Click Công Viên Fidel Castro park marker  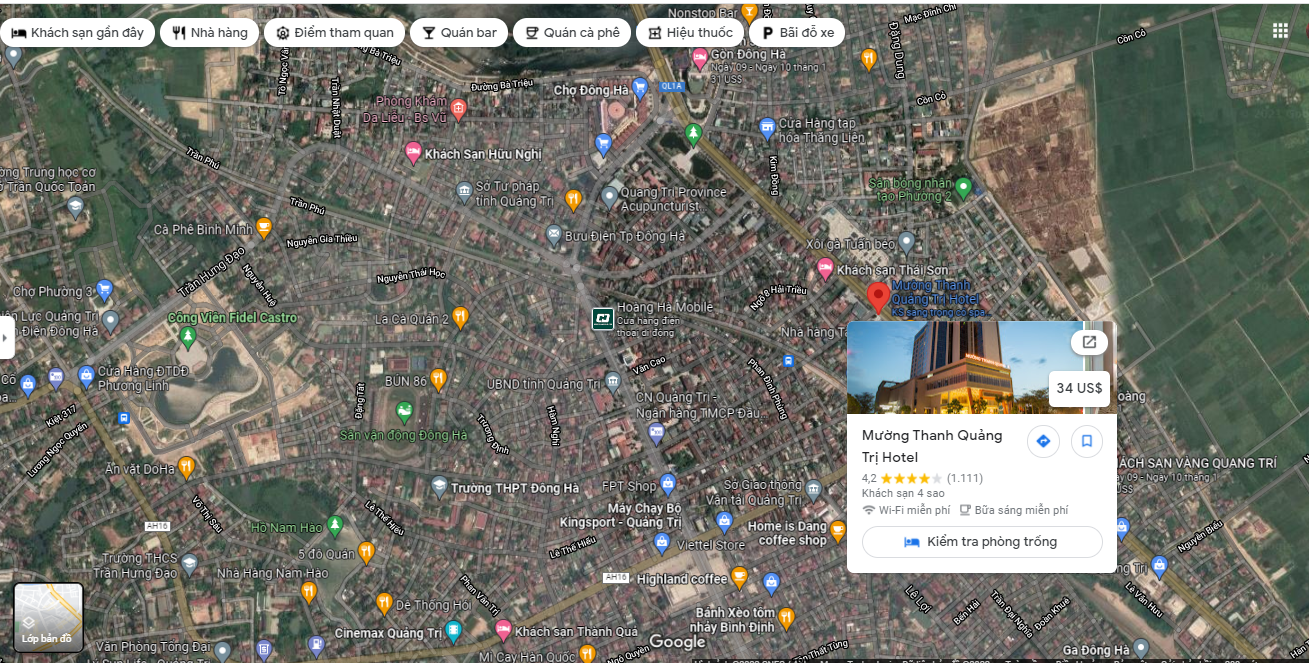tap(188, 336)
